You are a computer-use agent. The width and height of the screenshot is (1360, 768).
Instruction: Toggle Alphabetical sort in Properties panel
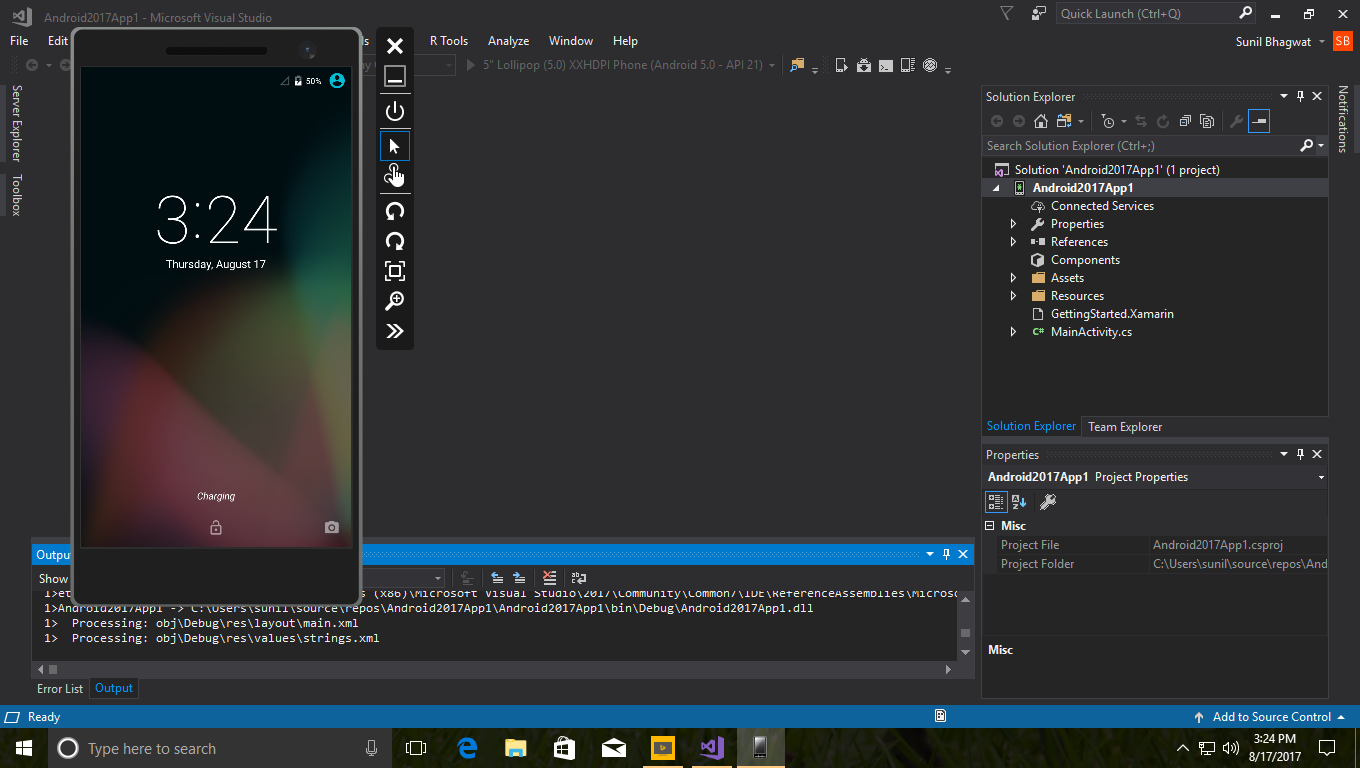point(1019,502)
